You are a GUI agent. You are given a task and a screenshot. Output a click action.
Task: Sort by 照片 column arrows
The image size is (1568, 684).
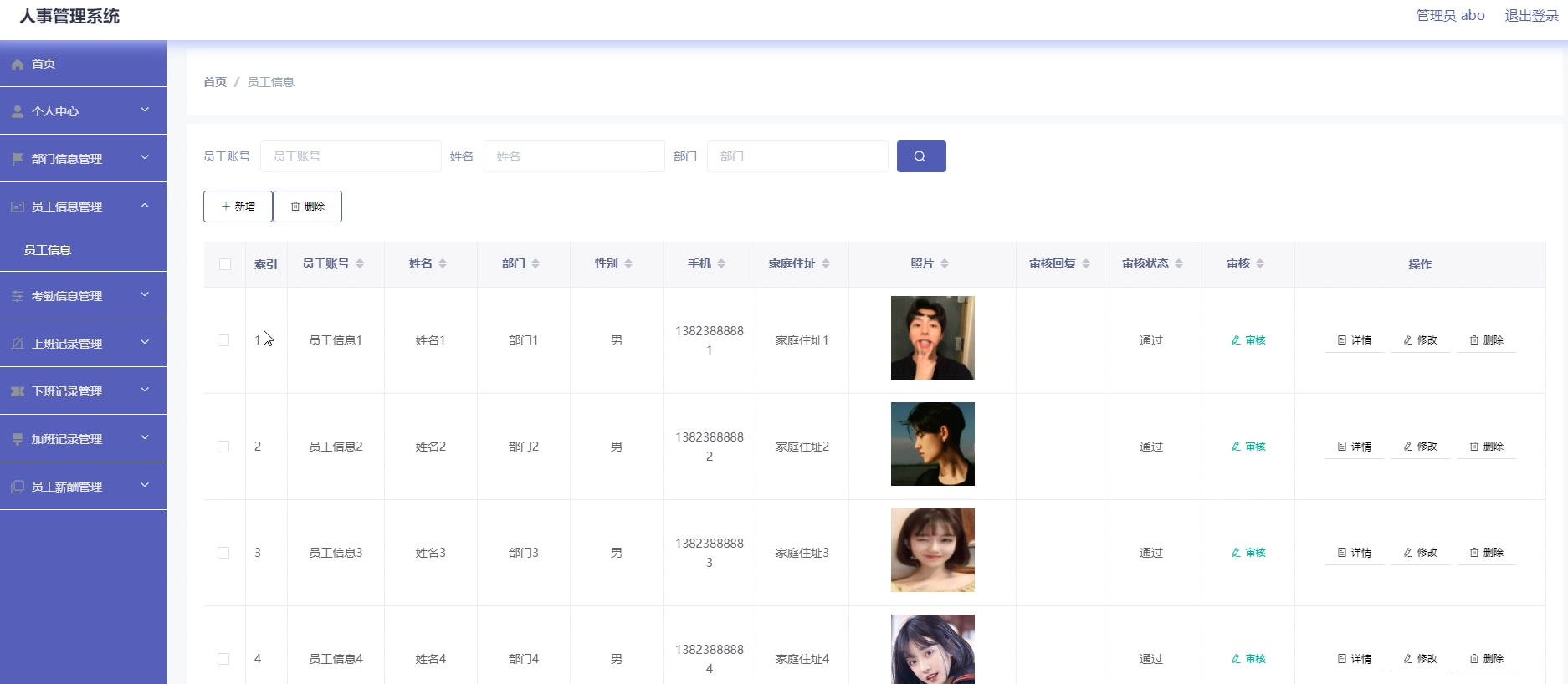coord(945,263)
